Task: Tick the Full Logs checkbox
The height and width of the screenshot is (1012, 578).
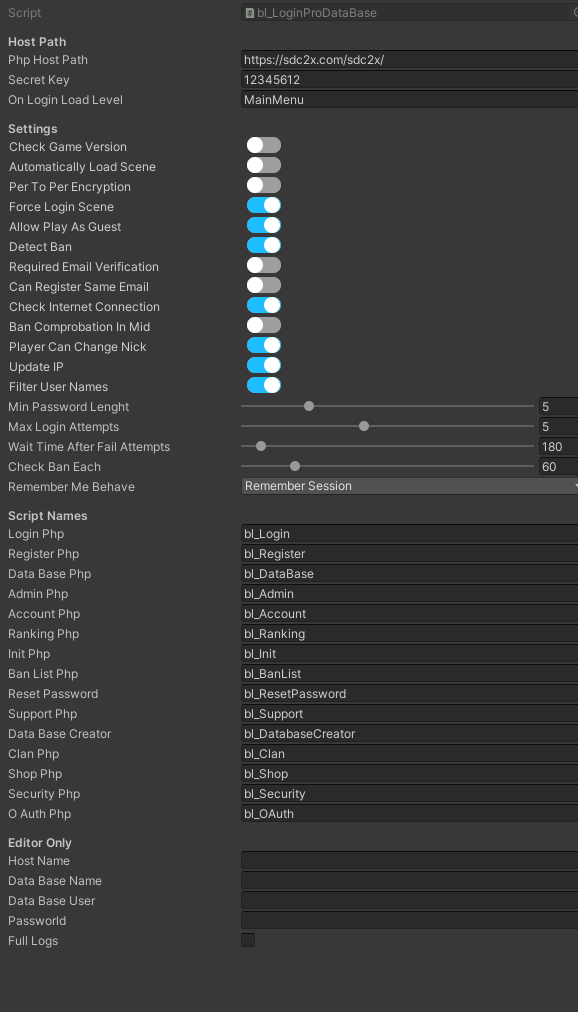Action: 248,940
